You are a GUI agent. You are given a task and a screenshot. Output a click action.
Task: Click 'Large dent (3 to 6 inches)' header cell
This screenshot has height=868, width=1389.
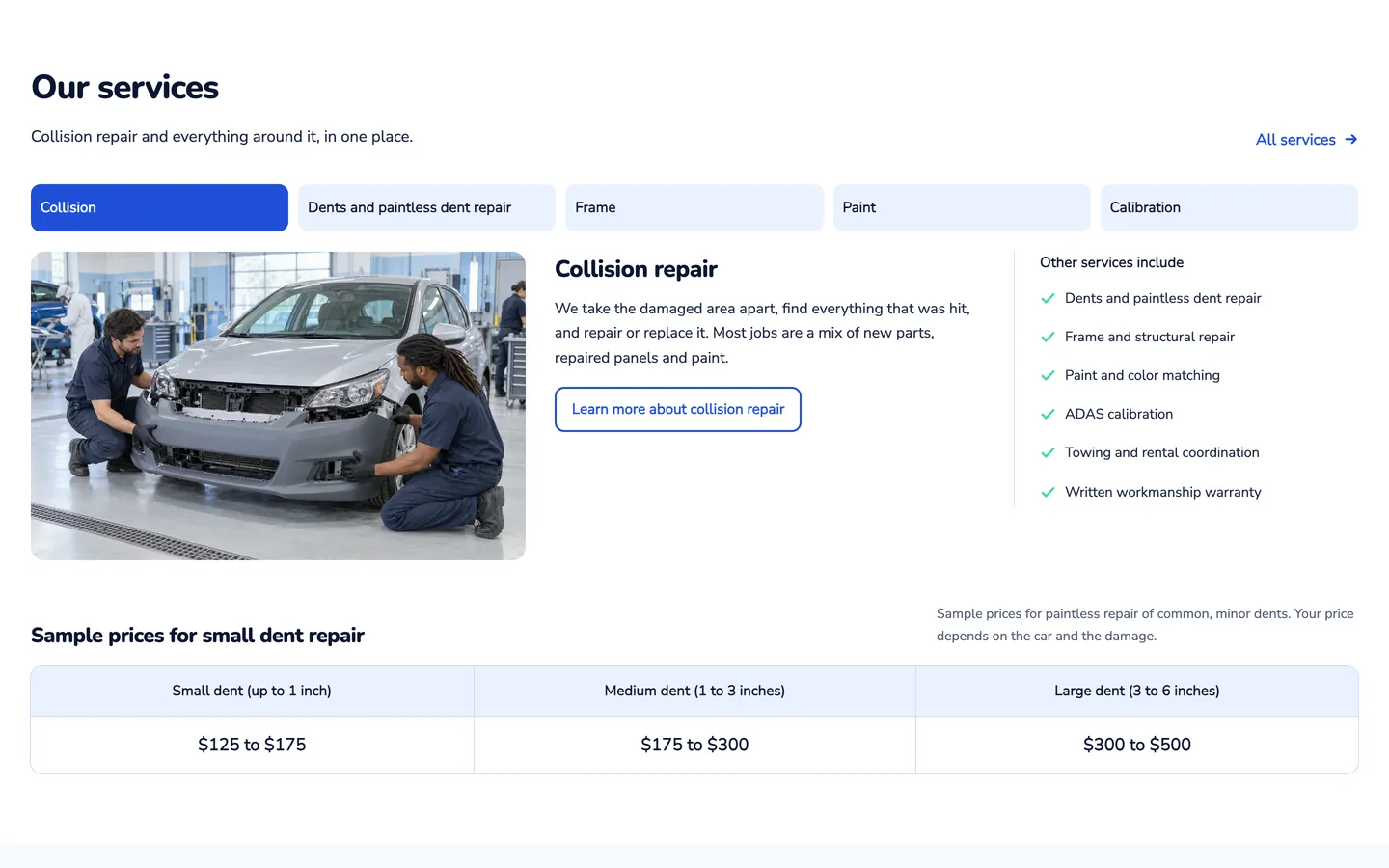[1137, 691]
